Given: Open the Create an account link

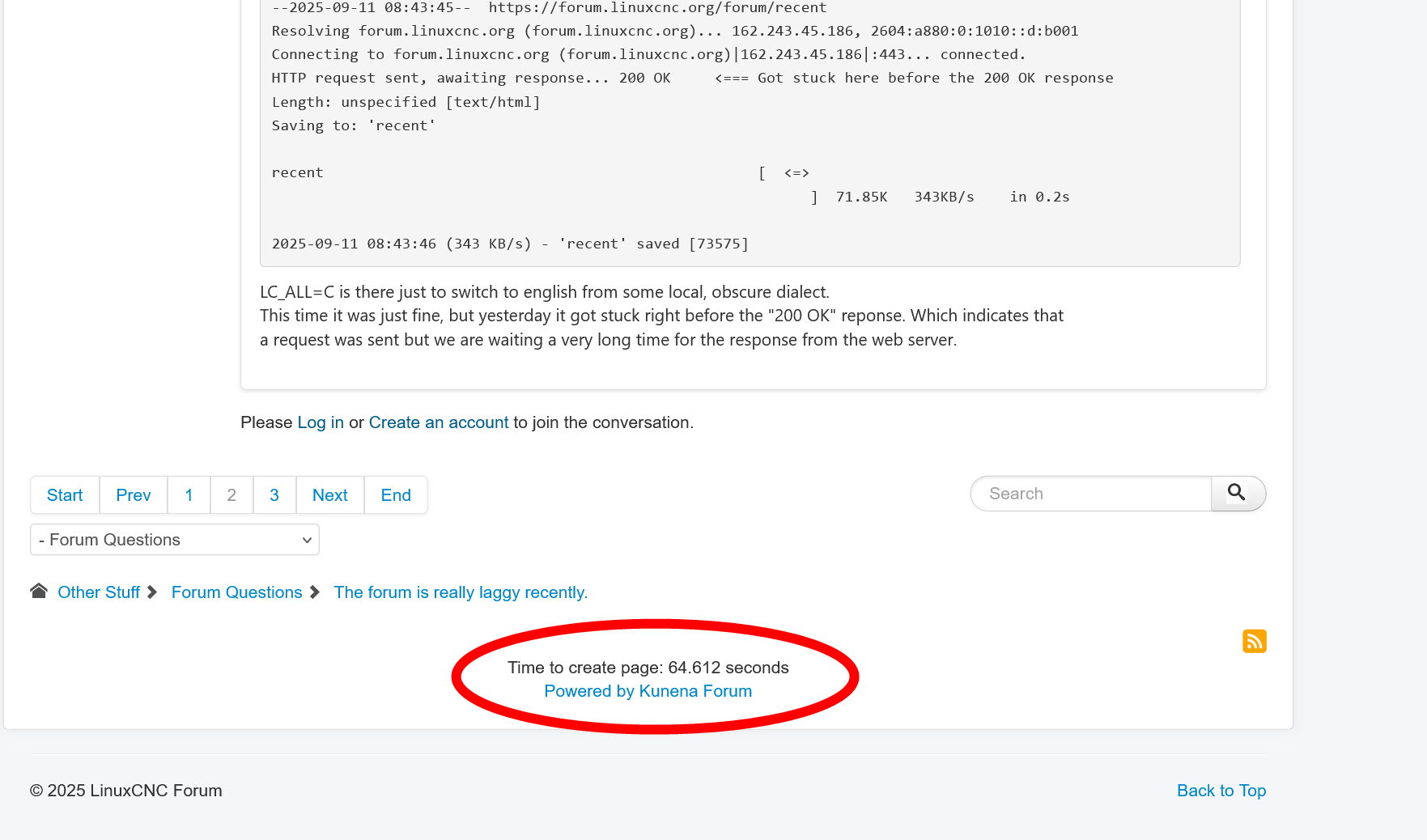Looking at the screenshot, I should [x=439, y=422].
